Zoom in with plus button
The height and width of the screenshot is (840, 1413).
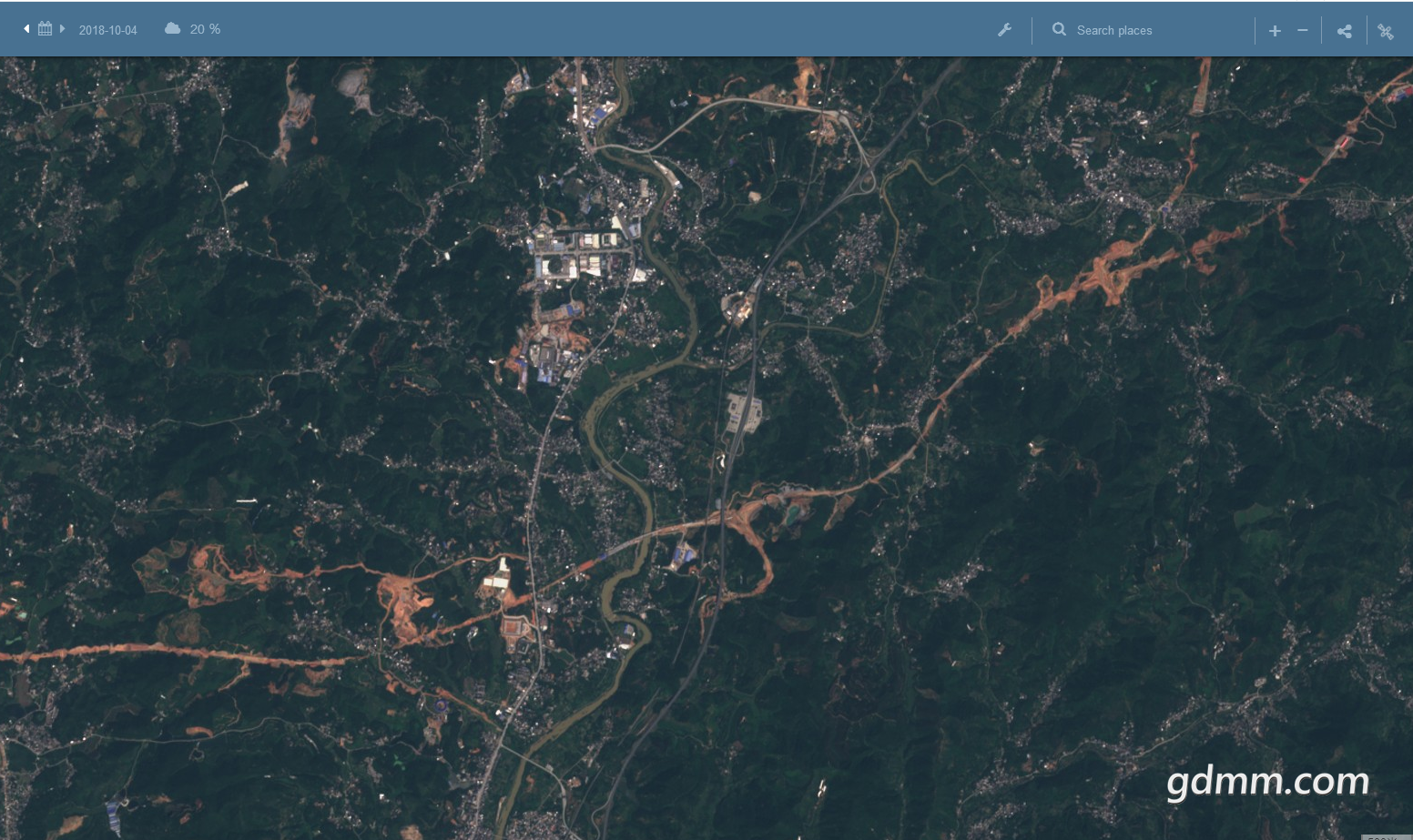[1275, 31]
